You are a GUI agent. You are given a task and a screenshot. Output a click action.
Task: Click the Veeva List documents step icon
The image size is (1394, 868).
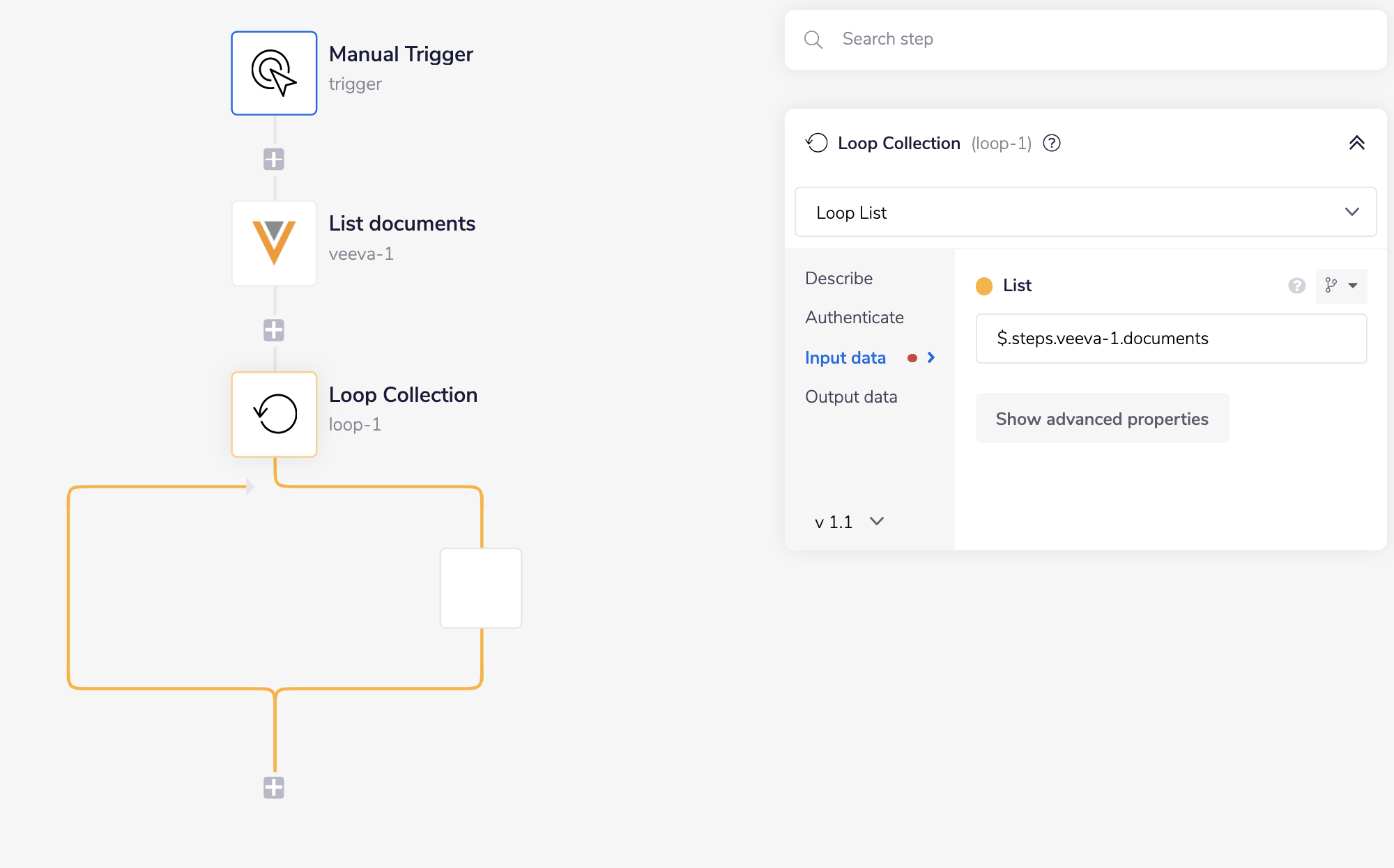coord(274,243)
